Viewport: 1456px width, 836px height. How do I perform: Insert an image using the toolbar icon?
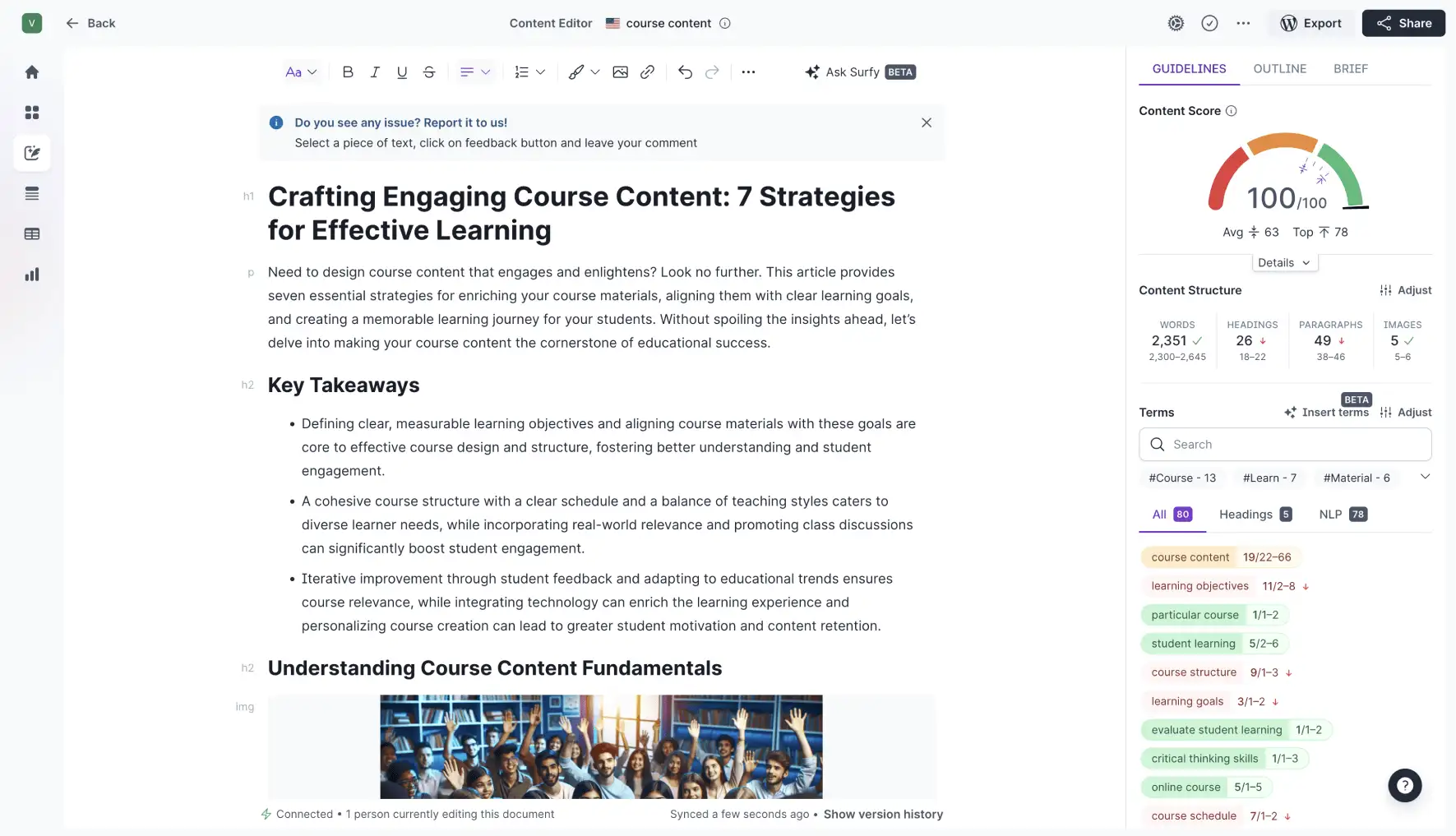pos(621,72)
